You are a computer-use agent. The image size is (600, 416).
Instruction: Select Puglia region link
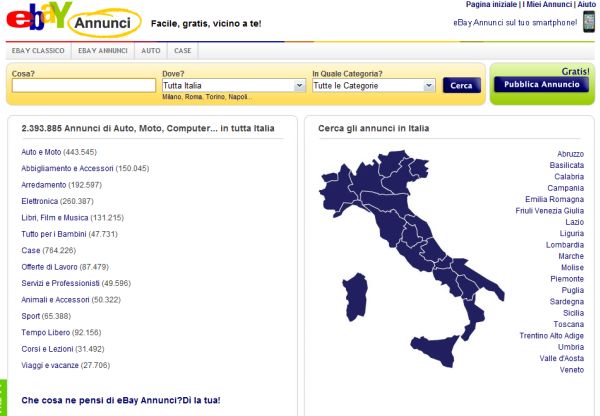coord(573,290)
